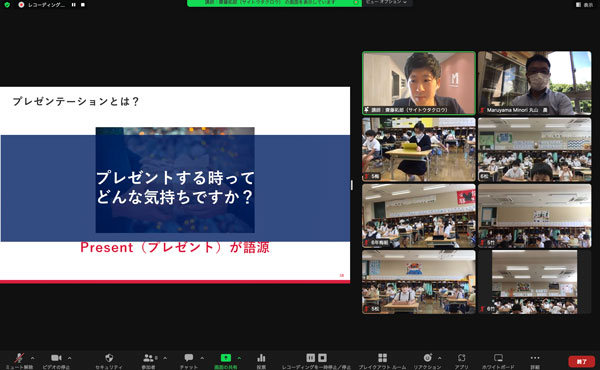Click the divider handle between slide and gallery
Image resolution: width=600 pixels, height=370 pixels.
point(352,185)
